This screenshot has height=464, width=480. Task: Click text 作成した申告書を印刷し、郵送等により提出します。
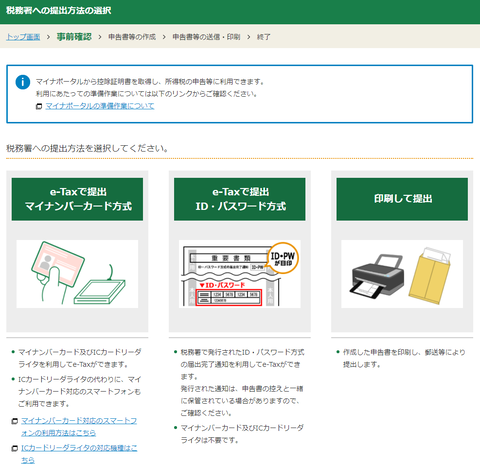click(x=404, y=358)
